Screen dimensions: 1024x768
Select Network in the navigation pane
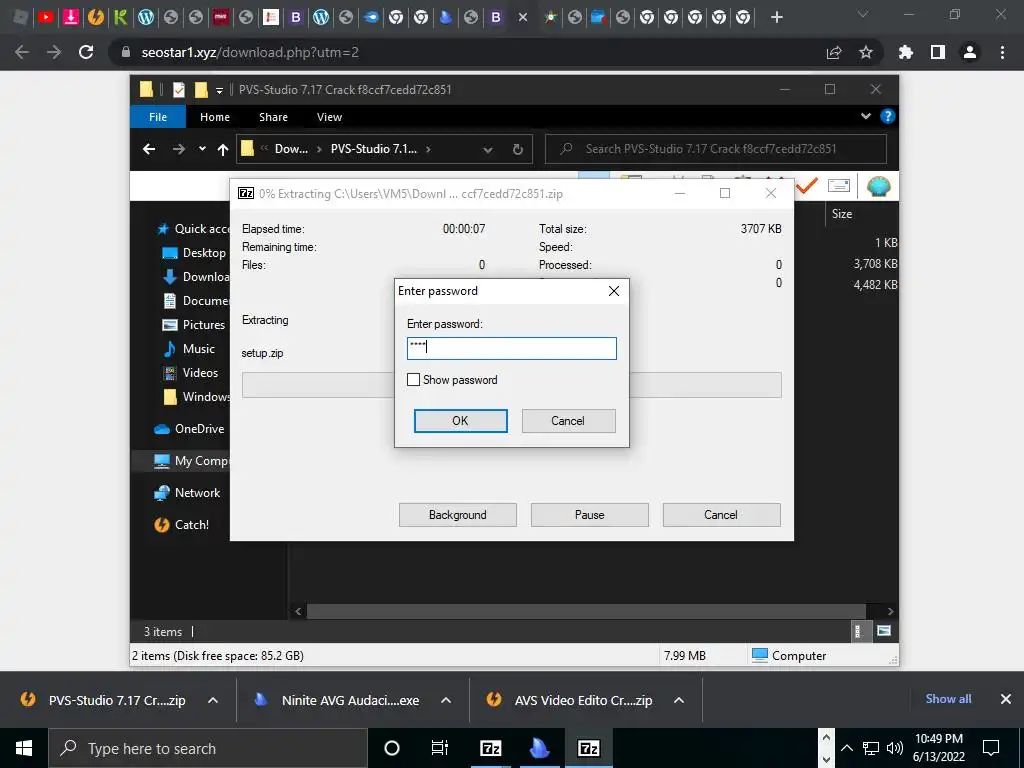coord(187,493)
